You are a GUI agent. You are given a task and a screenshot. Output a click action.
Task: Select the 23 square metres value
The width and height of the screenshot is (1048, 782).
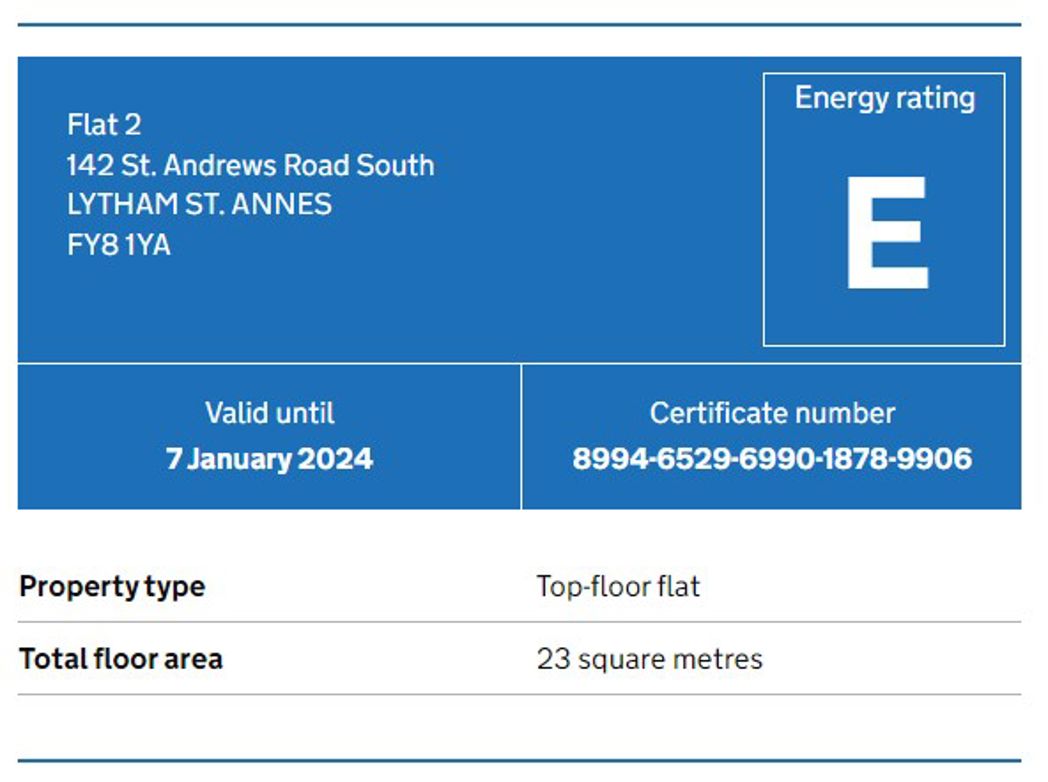pos(650,659)
